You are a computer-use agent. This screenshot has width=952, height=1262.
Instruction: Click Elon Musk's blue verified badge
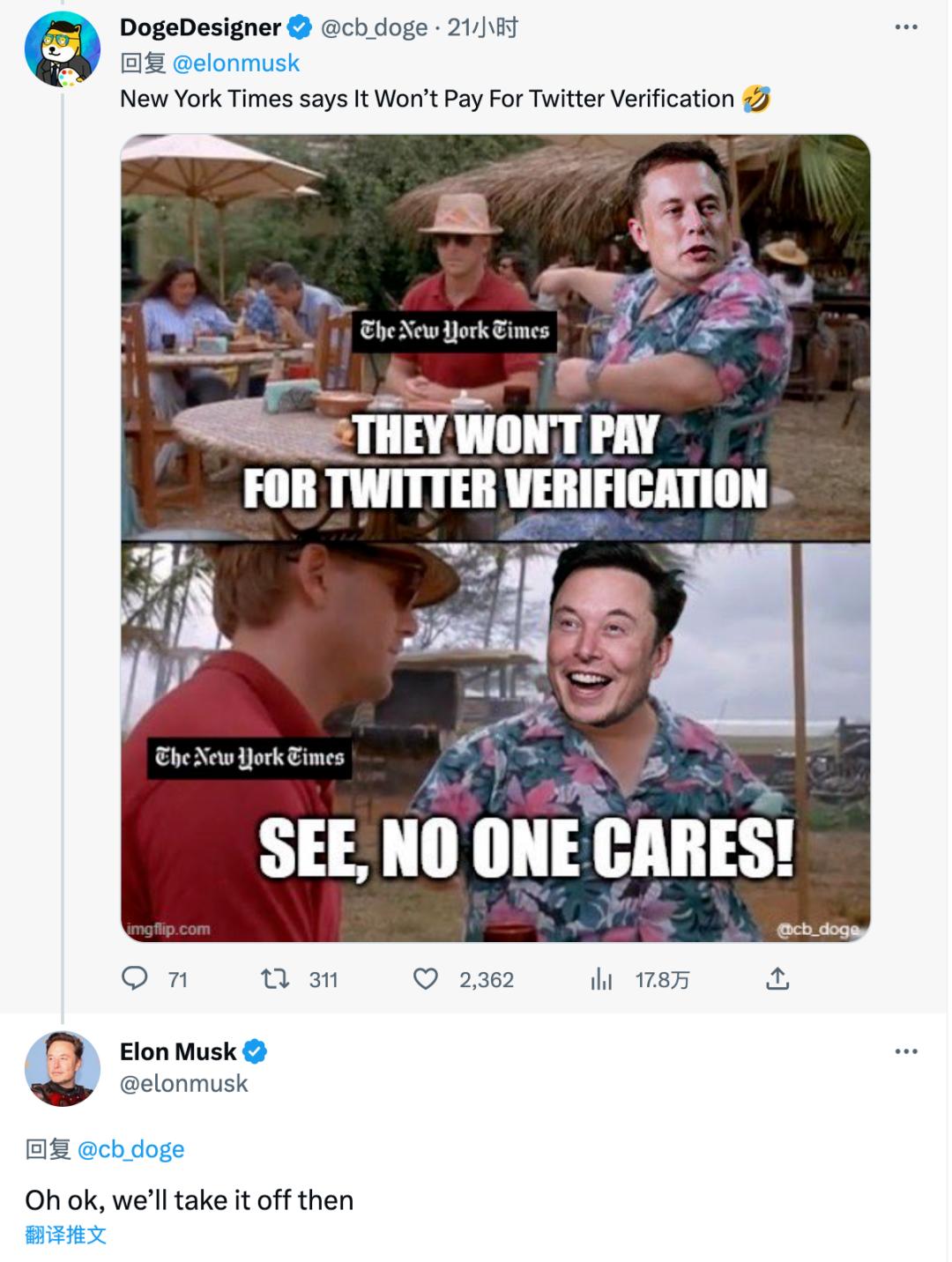pos(255,1051)
